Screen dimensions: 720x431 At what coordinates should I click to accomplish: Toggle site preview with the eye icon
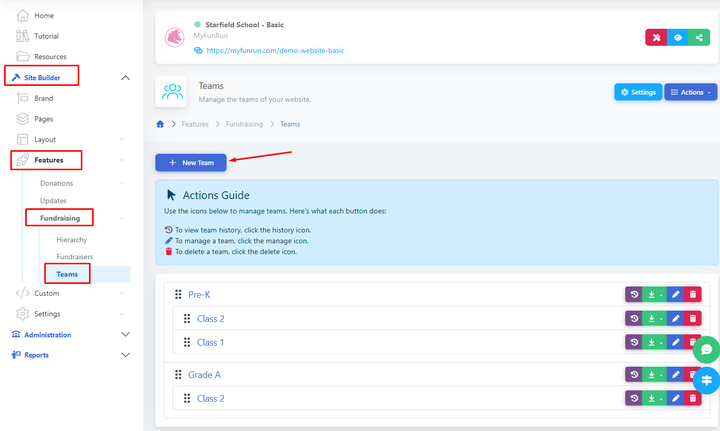pos(678,37)
